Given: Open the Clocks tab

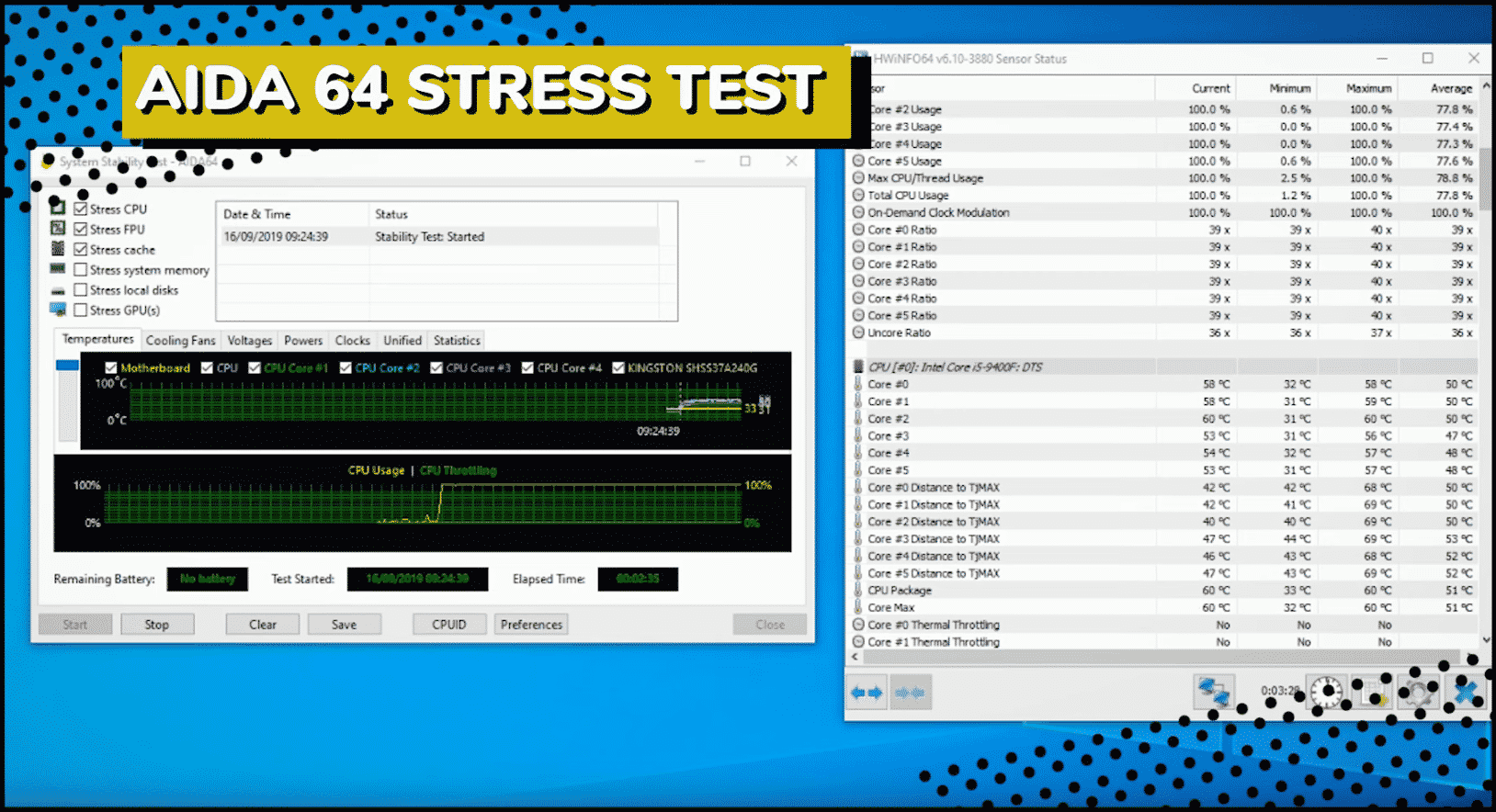Looking at the screenshot, I should coord(353,340).
